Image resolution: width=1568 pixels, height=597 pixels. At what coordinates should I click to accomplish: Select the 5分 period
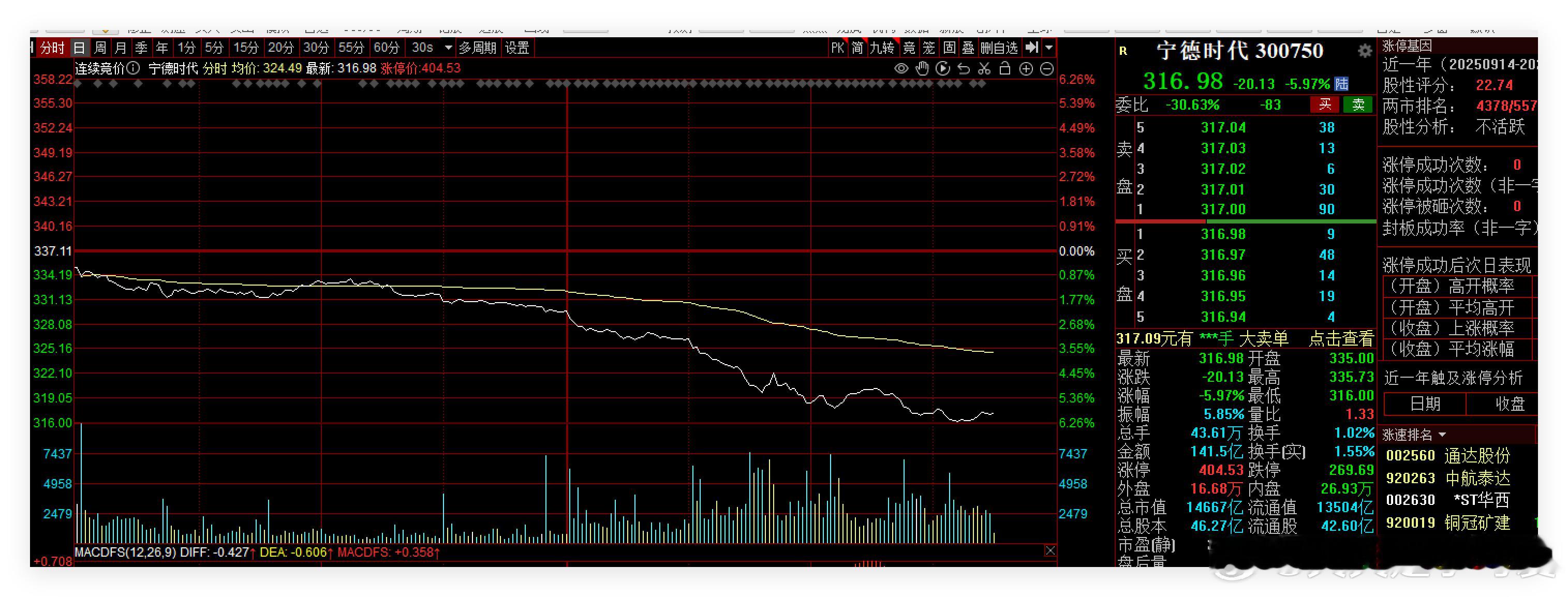(214, 48)
